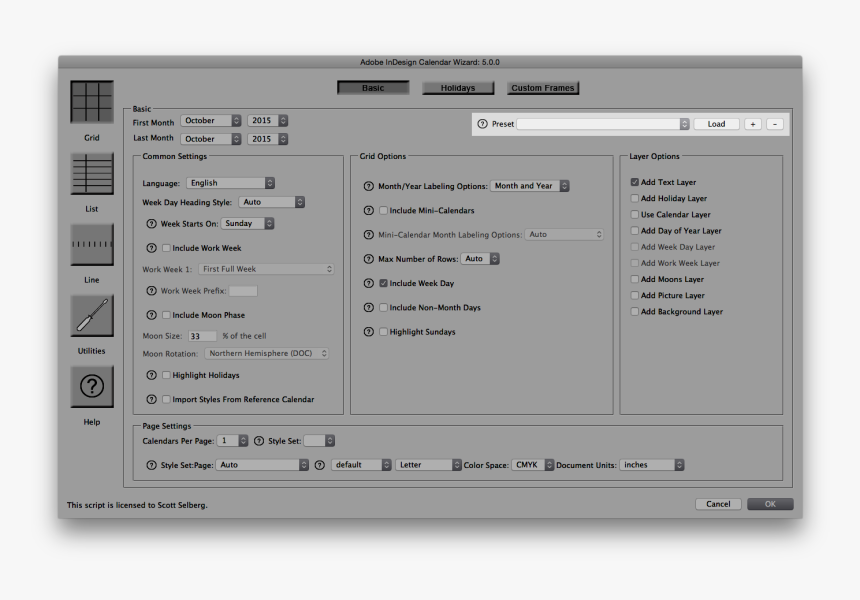
Task: Open Last Month October dropdown
Action: [211, 139]
